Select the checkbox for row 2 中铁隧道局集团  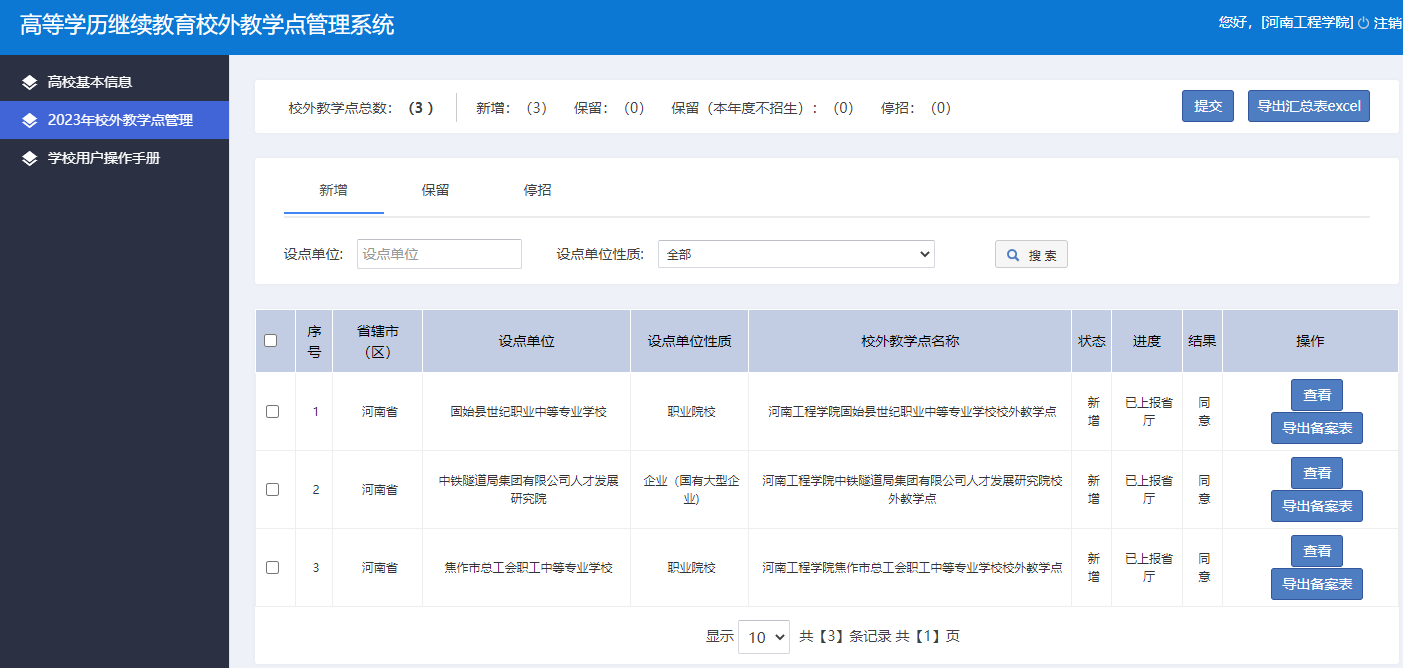coord(272,489)
